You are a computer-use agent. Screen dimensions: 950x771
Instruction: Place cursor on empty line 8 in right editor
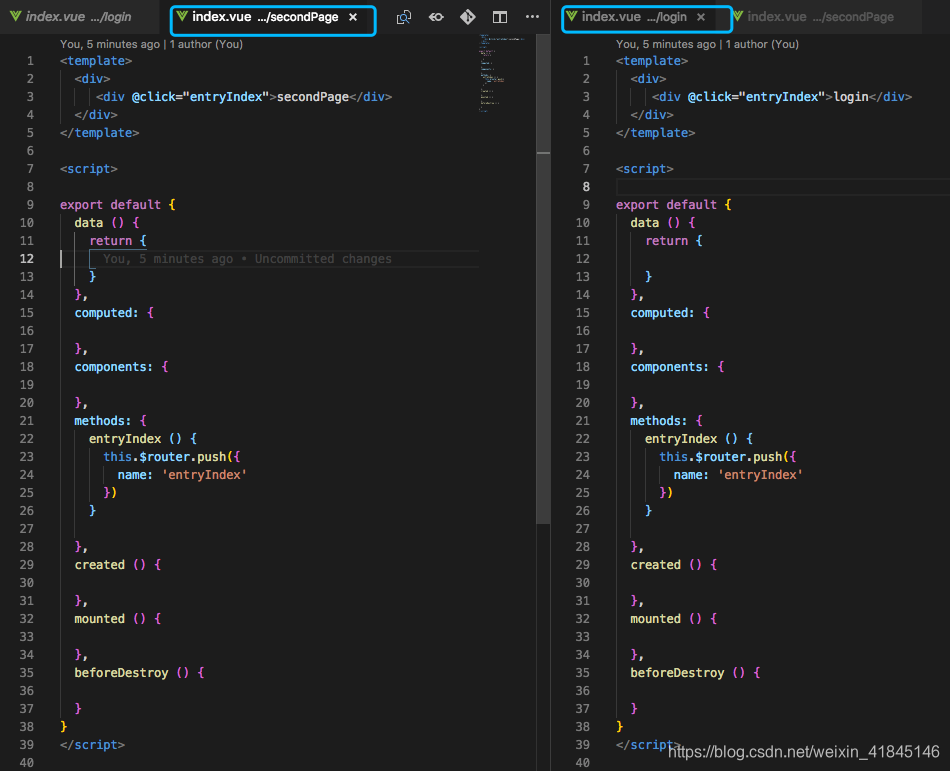782,187
